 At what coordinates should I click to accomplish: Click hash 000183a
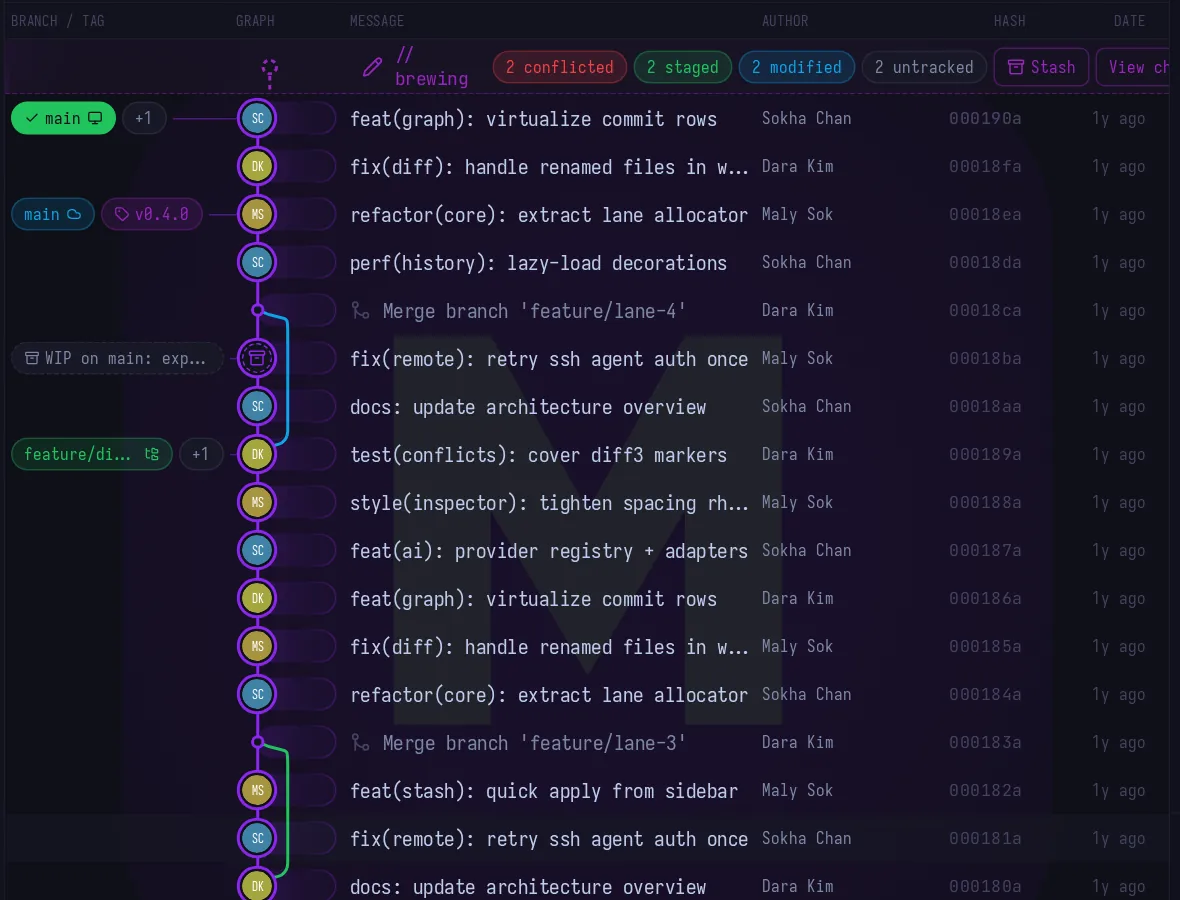[x=985, y=742]
